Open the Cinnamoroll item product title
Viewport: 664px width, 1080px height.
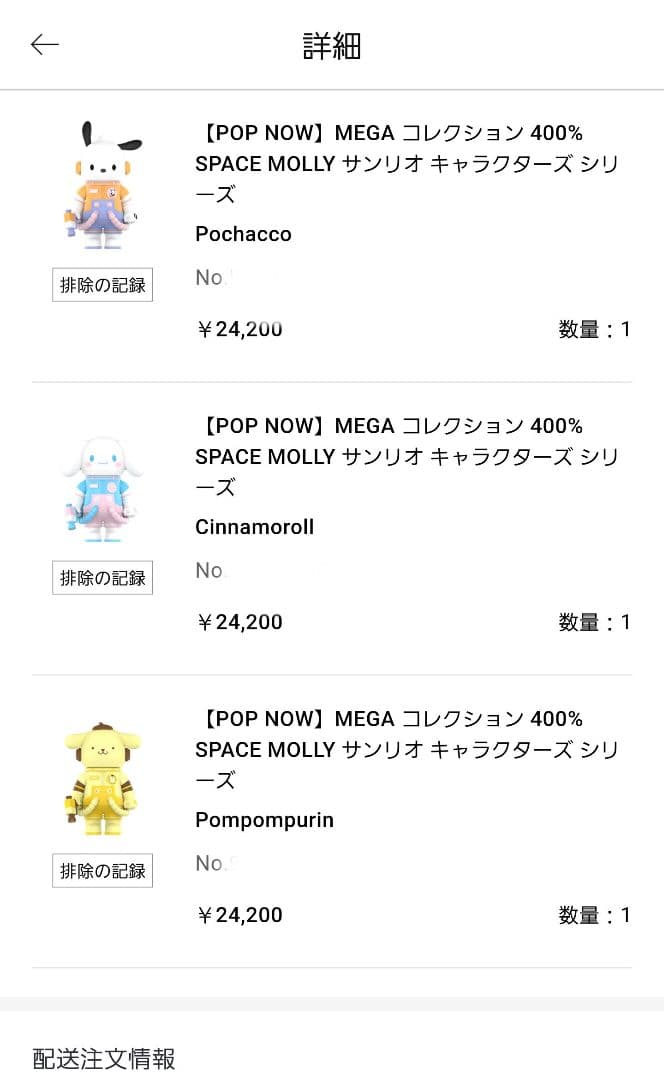point(389,456)
